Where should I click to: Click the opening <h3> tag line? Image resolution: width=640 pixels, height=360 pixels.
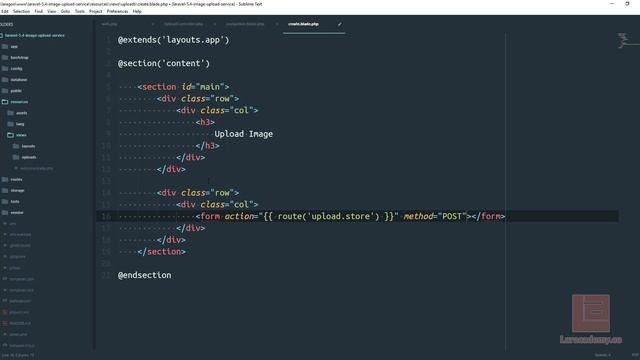(x=205, y=122)
